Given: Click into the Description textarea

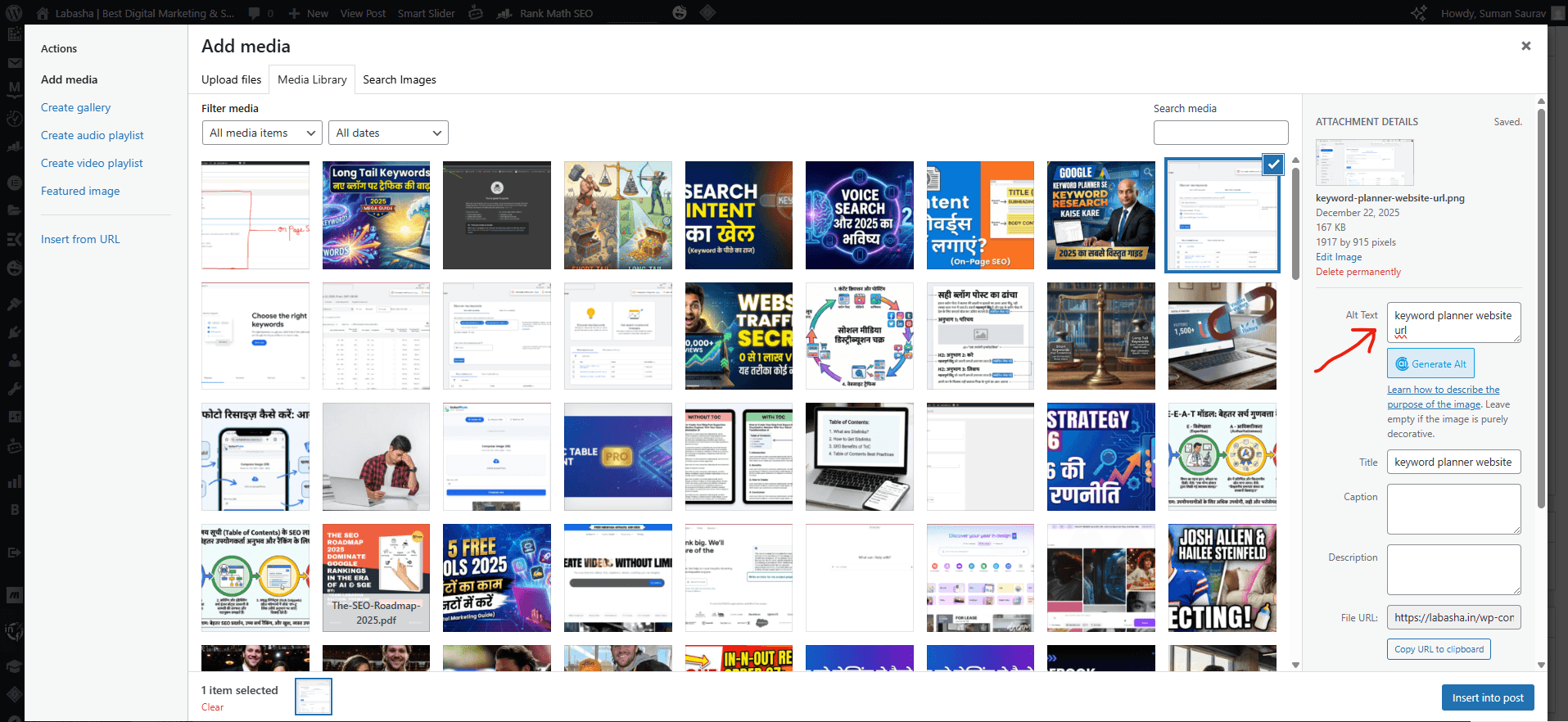Looking at the screenshot, I should (x=1454, y=570).
